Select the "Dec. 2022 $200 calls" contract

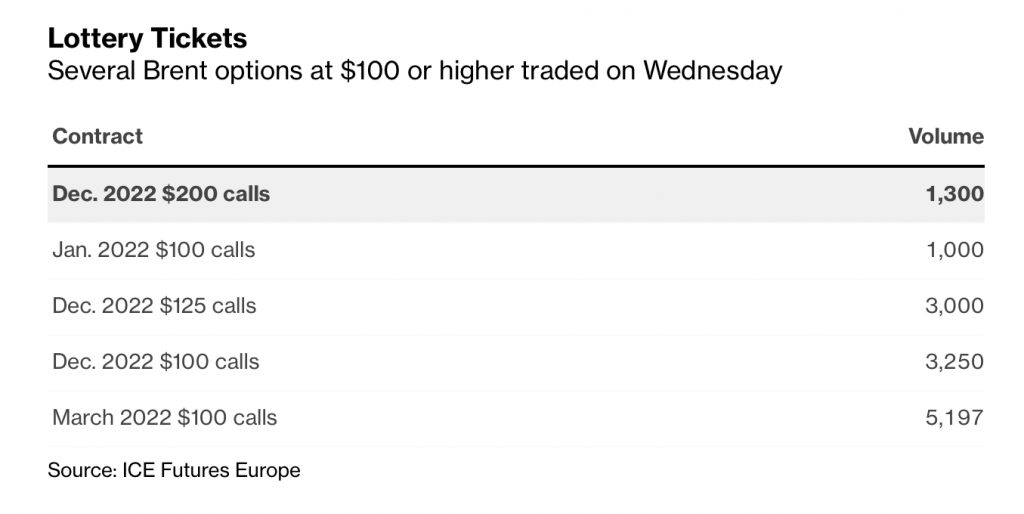pos(161,194)
